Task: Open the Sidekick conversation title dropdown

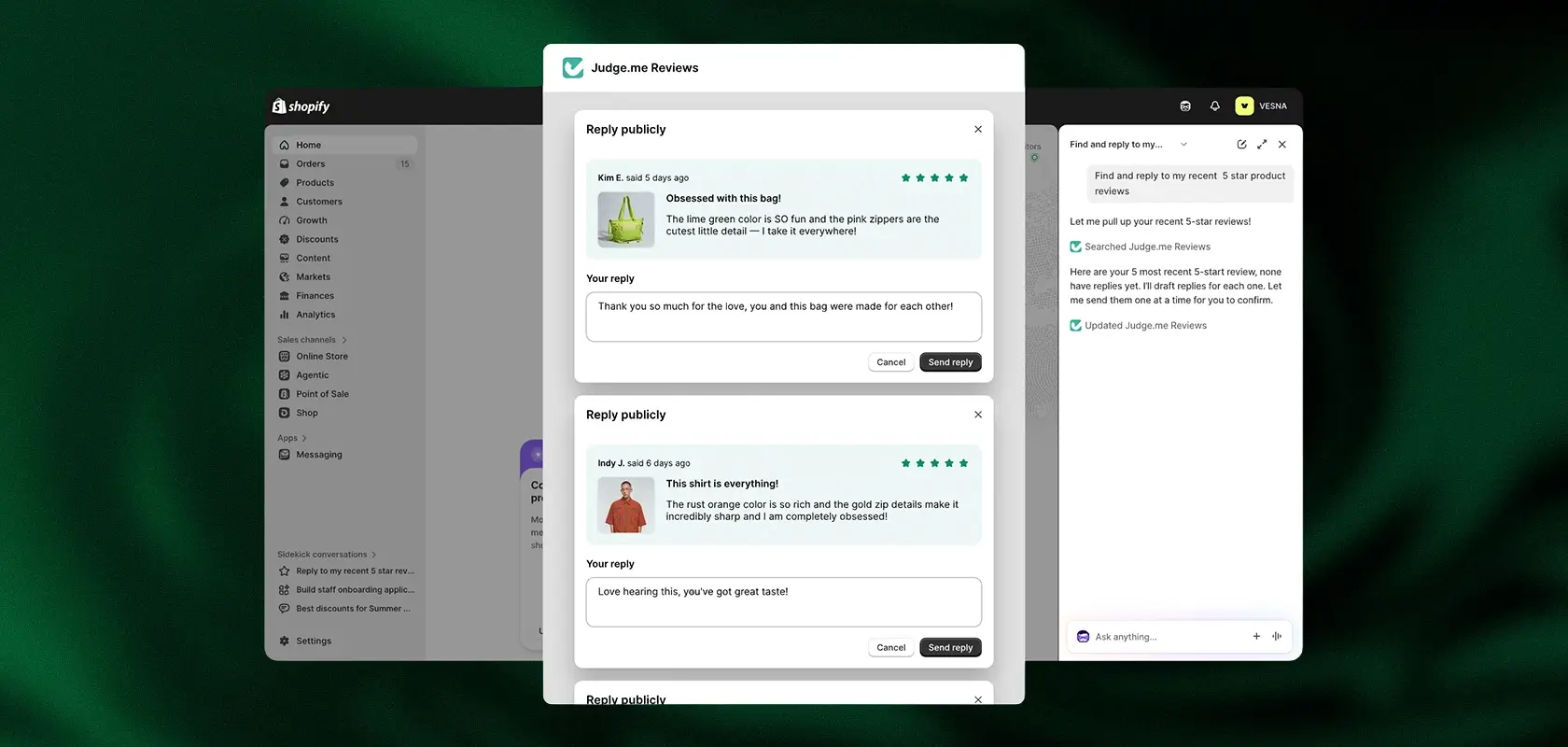Action: [1183, 145]
